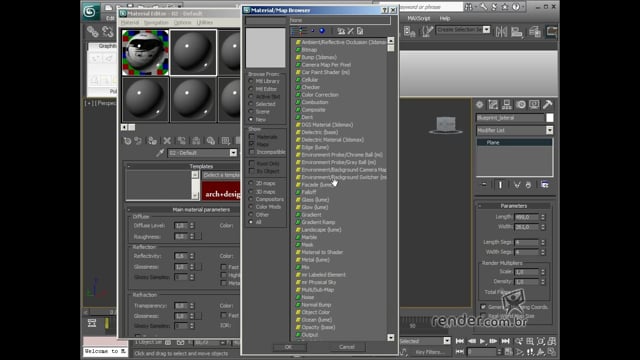The height and width of the screenshot is (360, 640).
Task: Click Make Unique icon under modifier stack
Action: coord(517,185)
